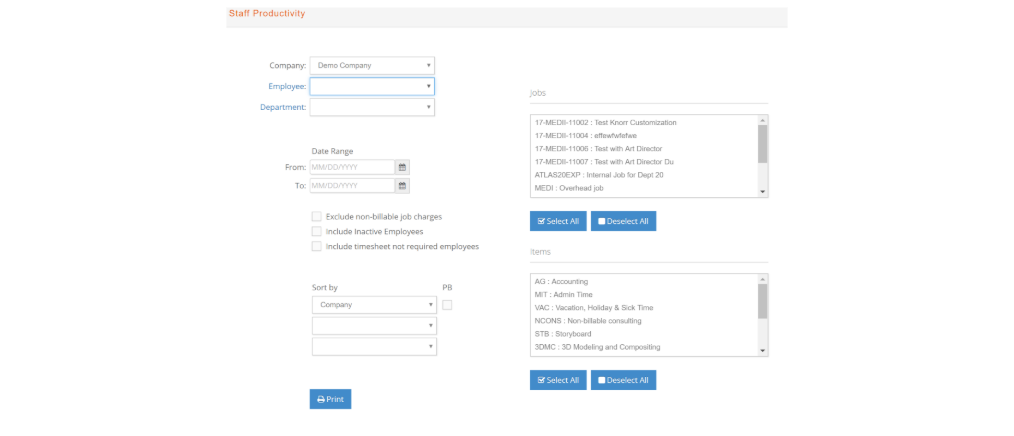Open calendar picker for To date
The width and height of the screenshot is (1014, 436).
[x=402, y=186]
